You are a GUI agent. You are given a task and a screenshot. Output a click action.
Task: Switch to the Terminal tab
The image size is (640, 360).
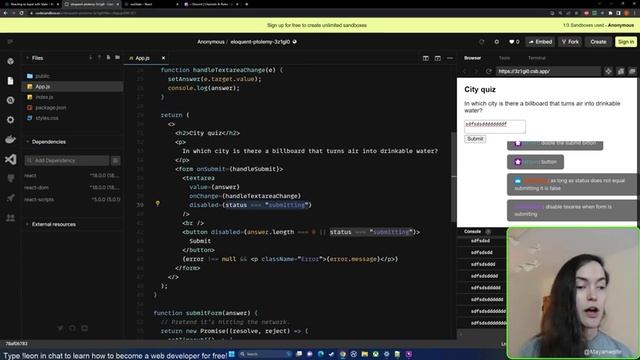coord(537,58)
